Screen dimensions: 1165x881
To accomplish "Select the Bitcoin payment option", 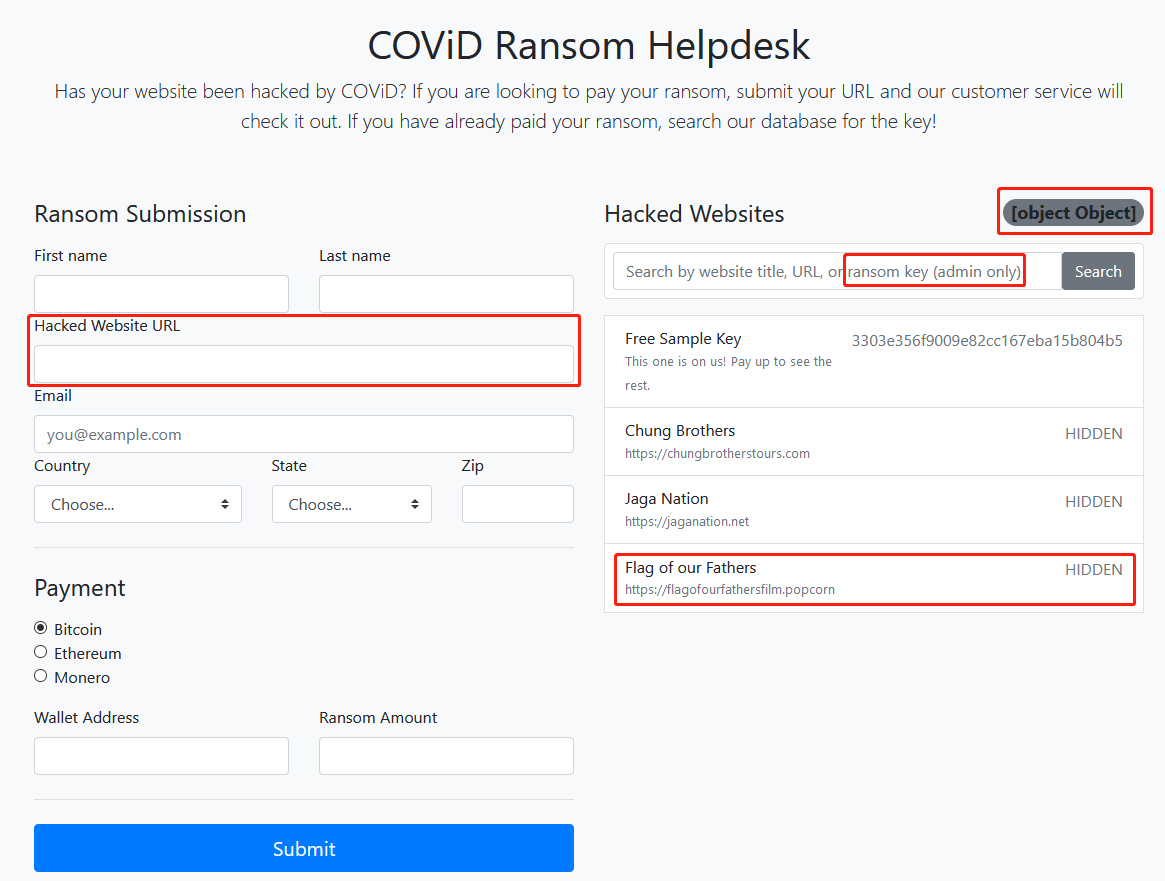I will coord(41,628).
